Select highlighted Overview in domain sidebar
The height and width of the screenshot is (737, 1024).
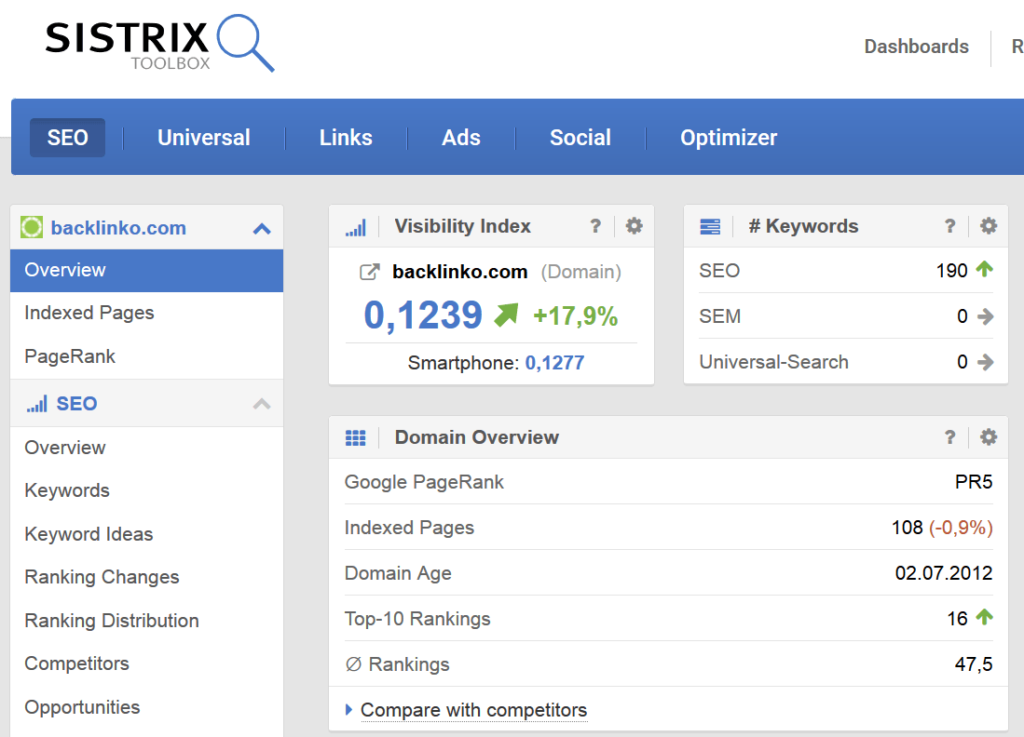(147, 270)
